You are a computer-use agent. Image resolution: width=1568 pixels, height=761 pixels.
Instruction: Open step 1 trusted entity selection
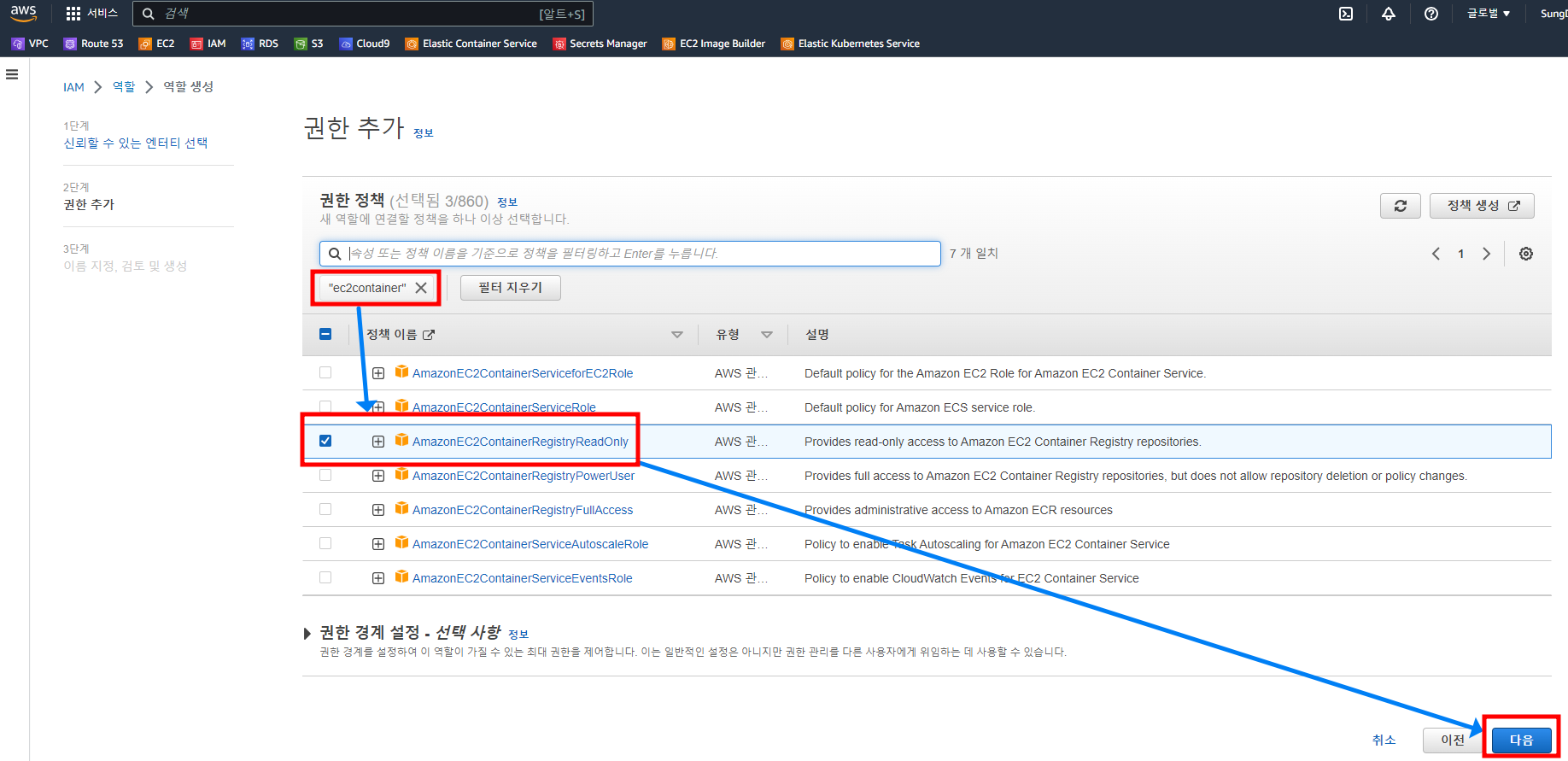pyautogui.click(x=136, y=143)
